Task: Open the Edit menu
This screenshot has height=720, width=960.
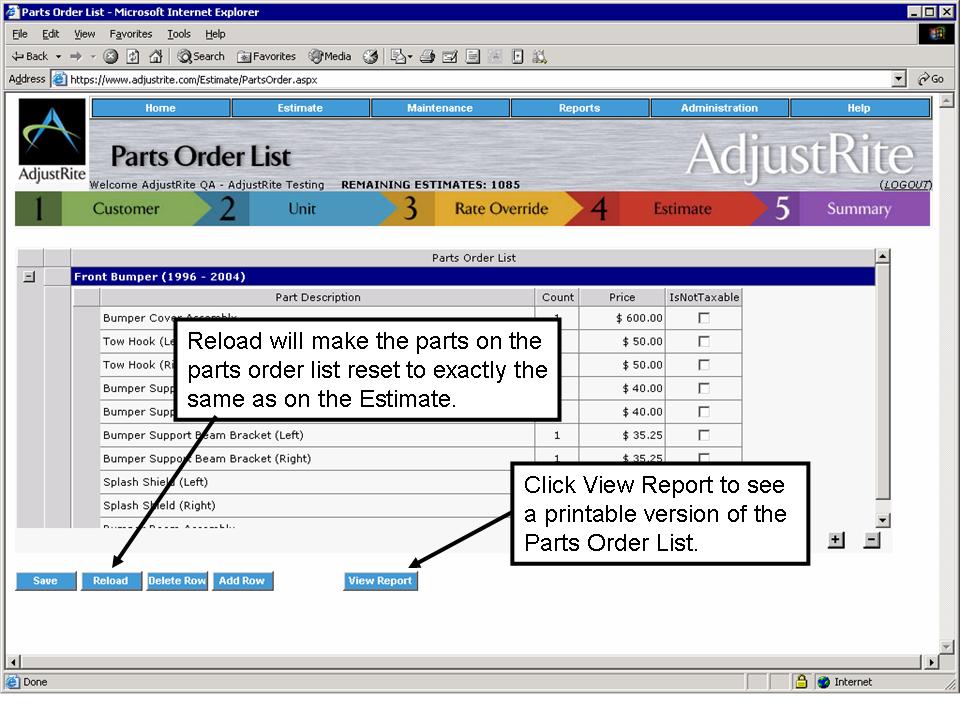Action: (50, 34)
